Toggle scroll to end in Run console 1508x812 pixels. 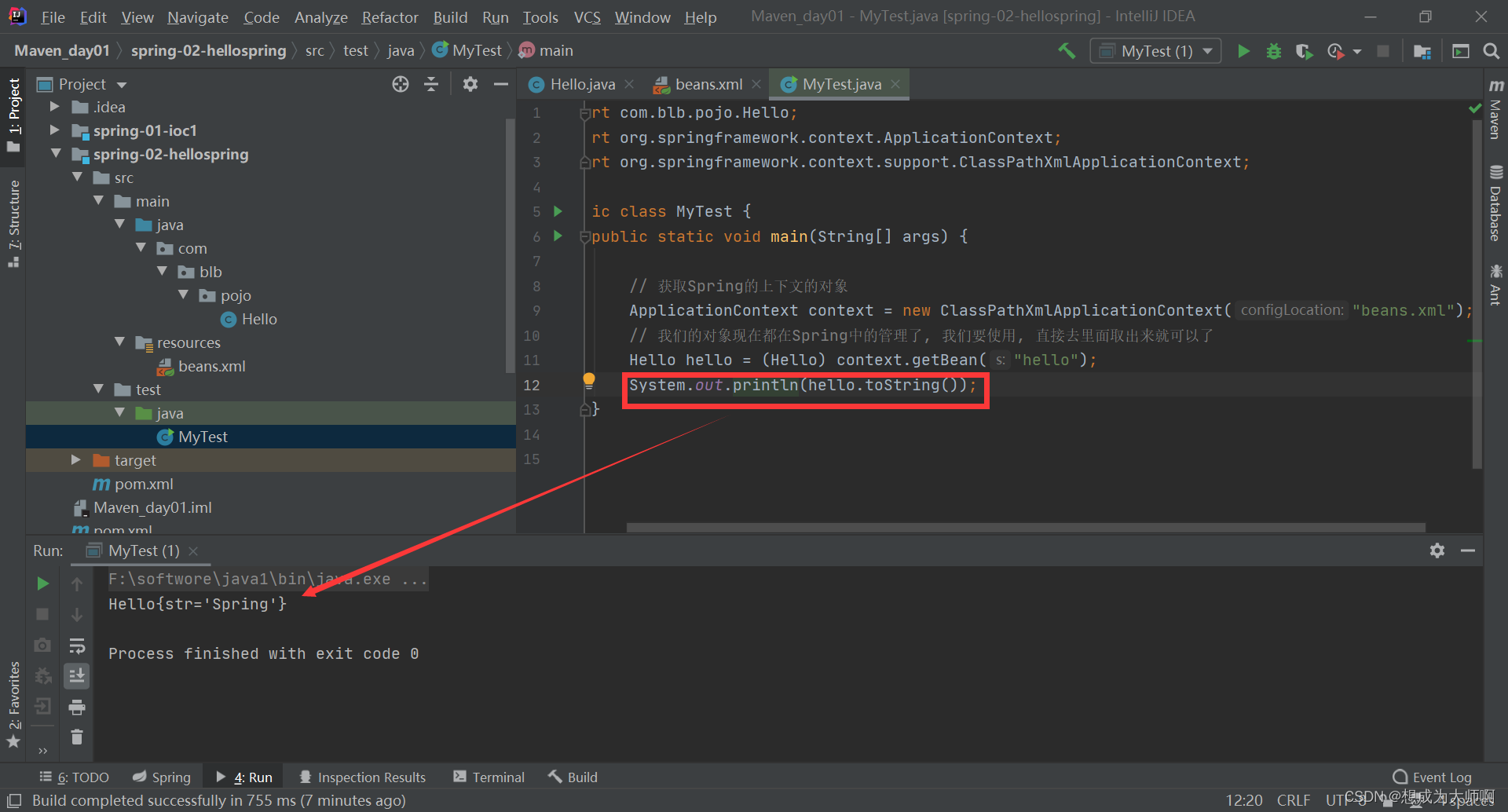(x=77, y=676)
